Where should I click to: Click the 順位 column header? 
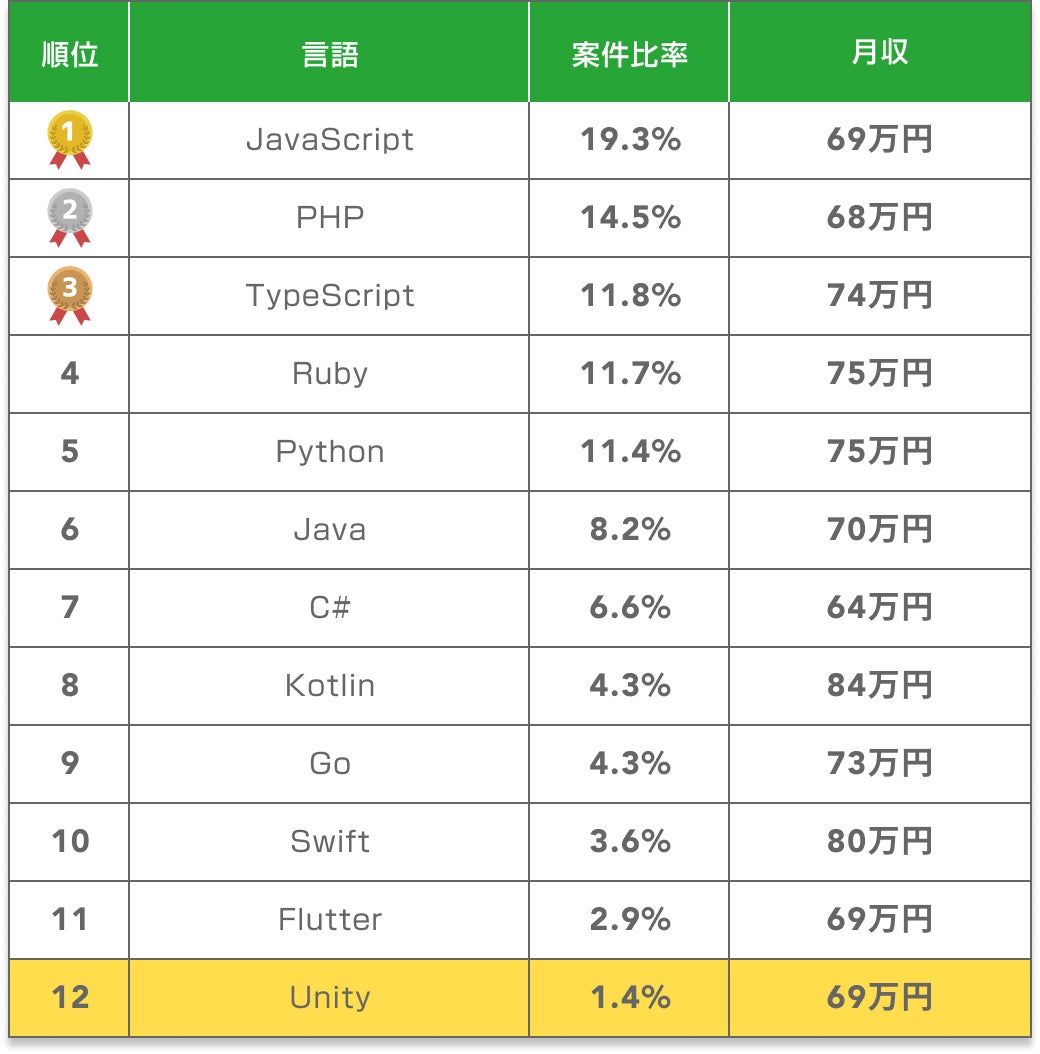pos(70,54)
